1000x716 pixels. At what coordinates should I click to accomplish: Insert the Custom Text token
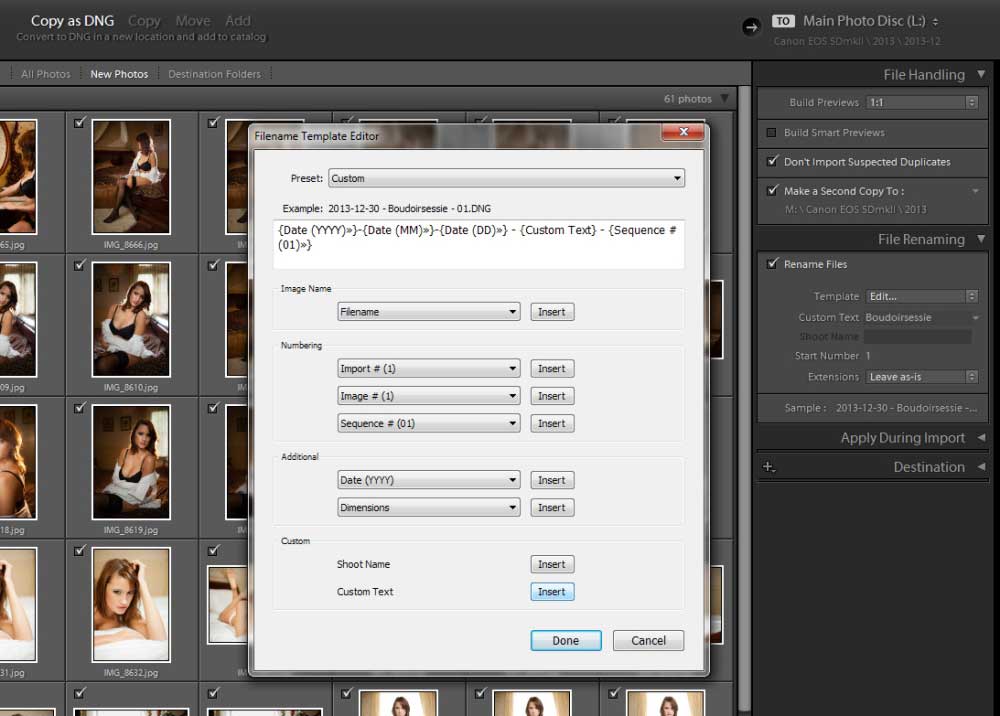(552, 592)
